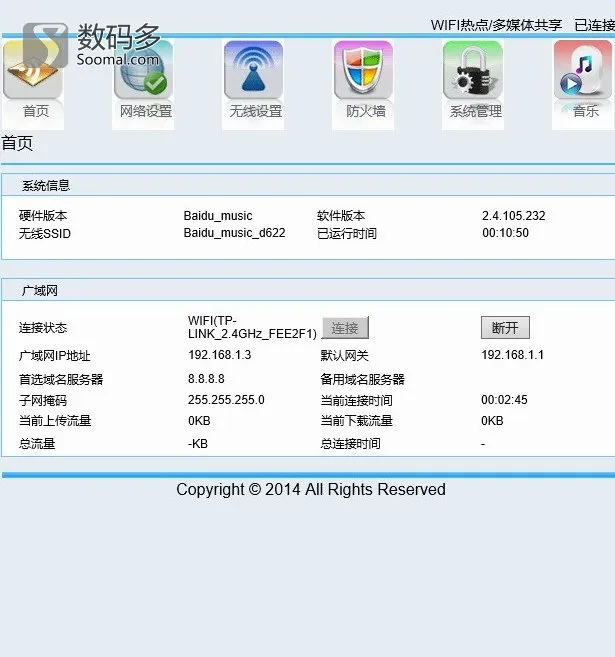Open the 首页 home icon
Viewport: 615px width, 657px height.
tap(33, 70)
